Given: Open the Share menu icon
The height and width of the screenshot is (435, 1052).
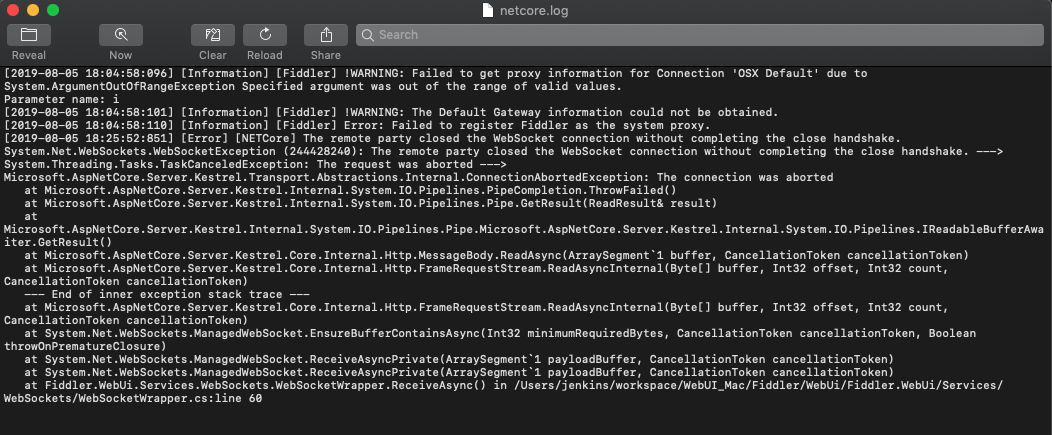Looking at the screenshot, I should pyautogui.click(x=326, y=35).
